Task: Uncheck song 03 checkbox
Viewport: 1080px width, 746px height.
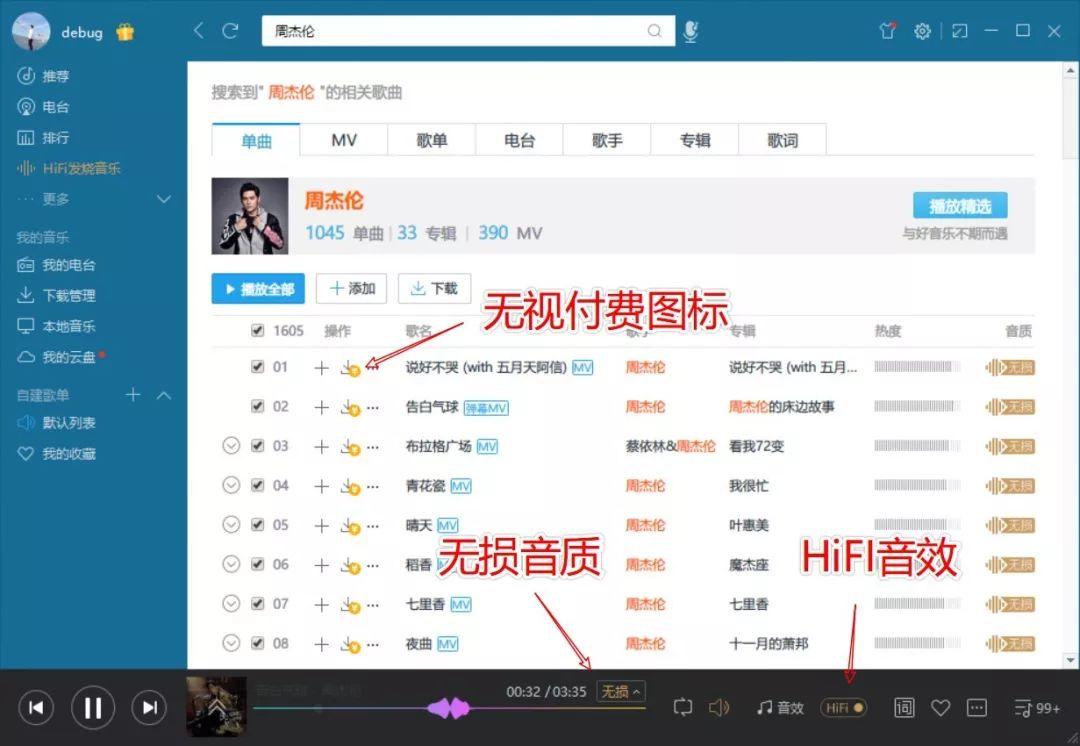Action: click(258, 446)
